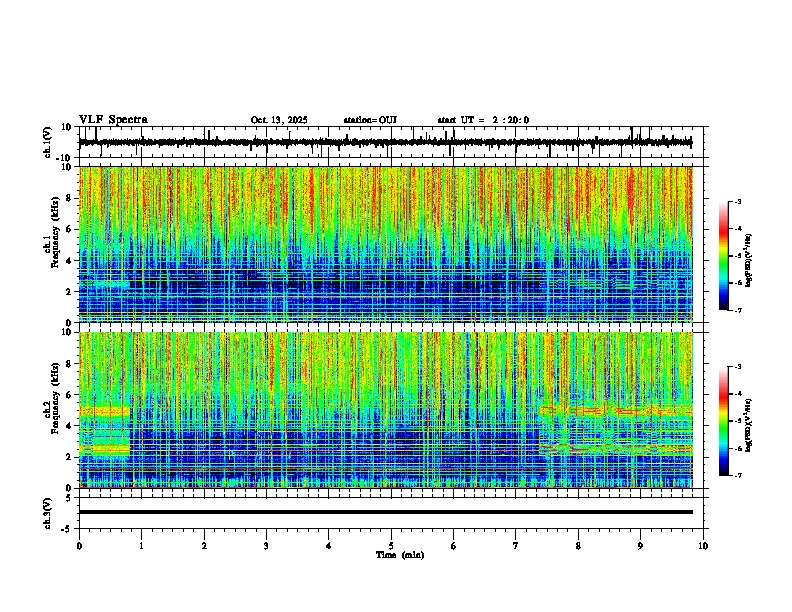Click the flat black ch.3 voltage trace

(x=386, y=512)
